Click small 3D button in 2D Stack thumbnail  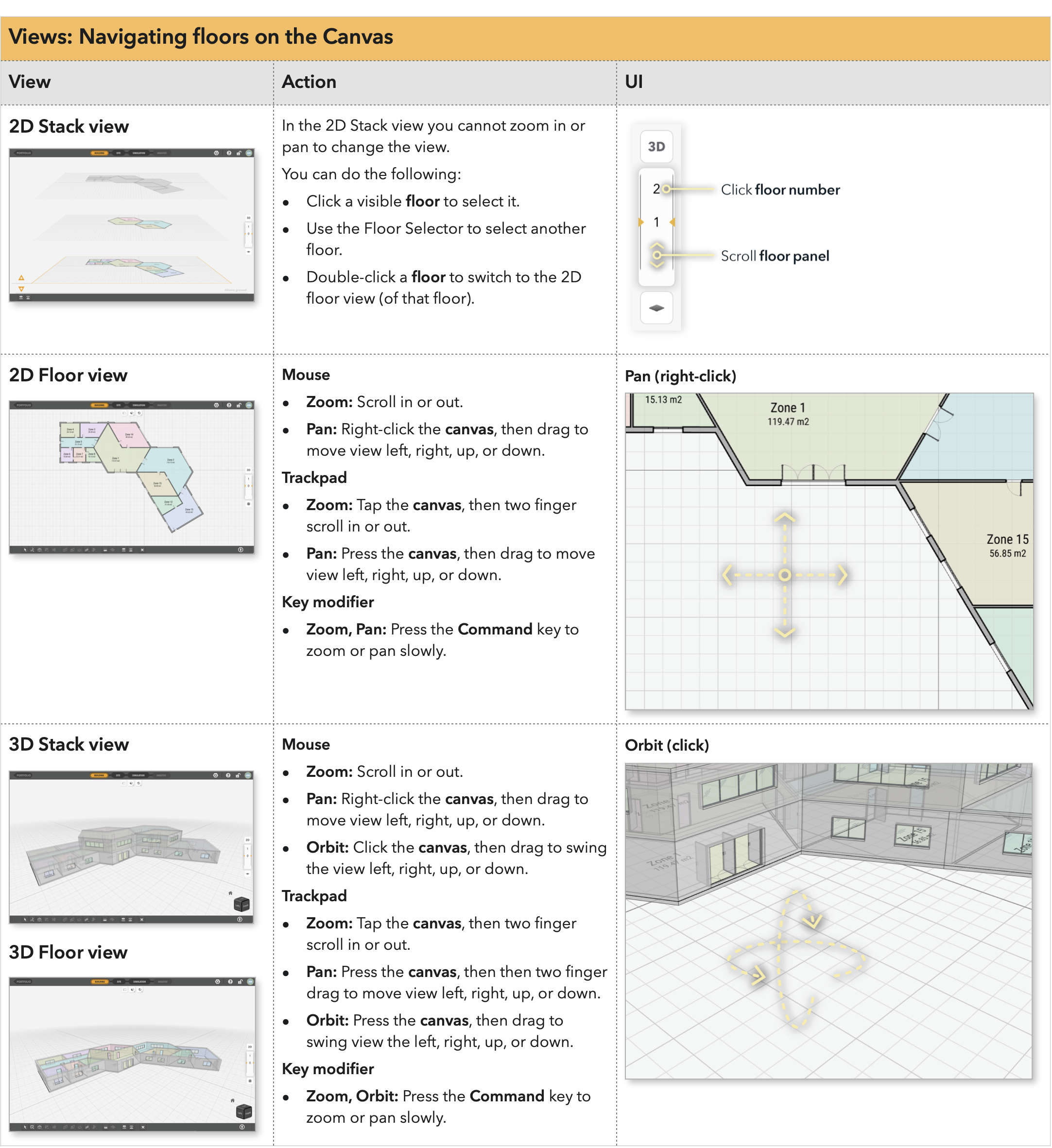click(248, 218)
